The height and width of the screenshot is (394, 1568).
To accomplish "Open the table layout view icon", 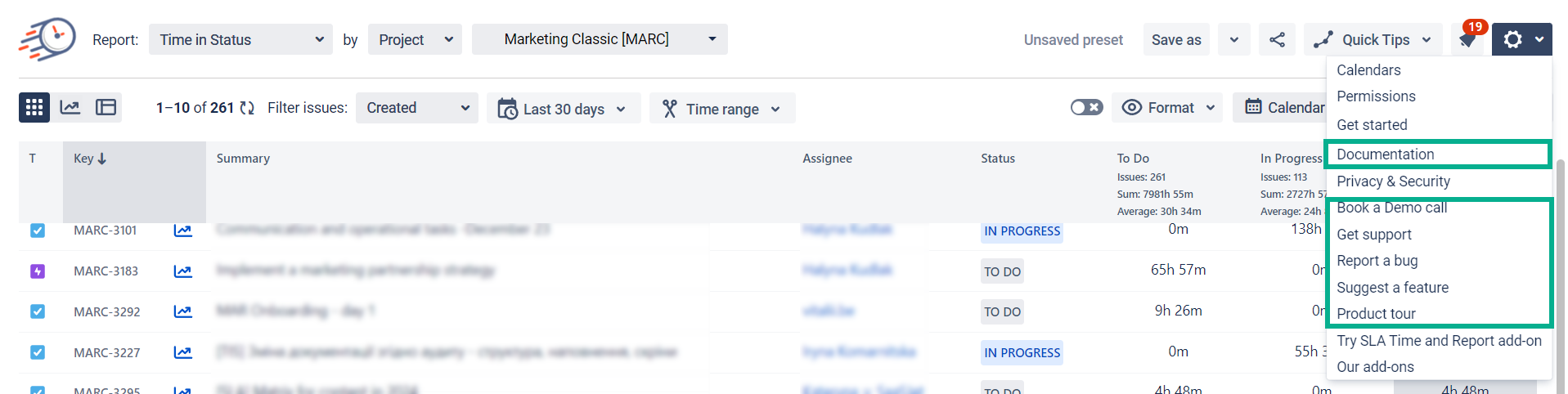I will [x=106, y=108].
